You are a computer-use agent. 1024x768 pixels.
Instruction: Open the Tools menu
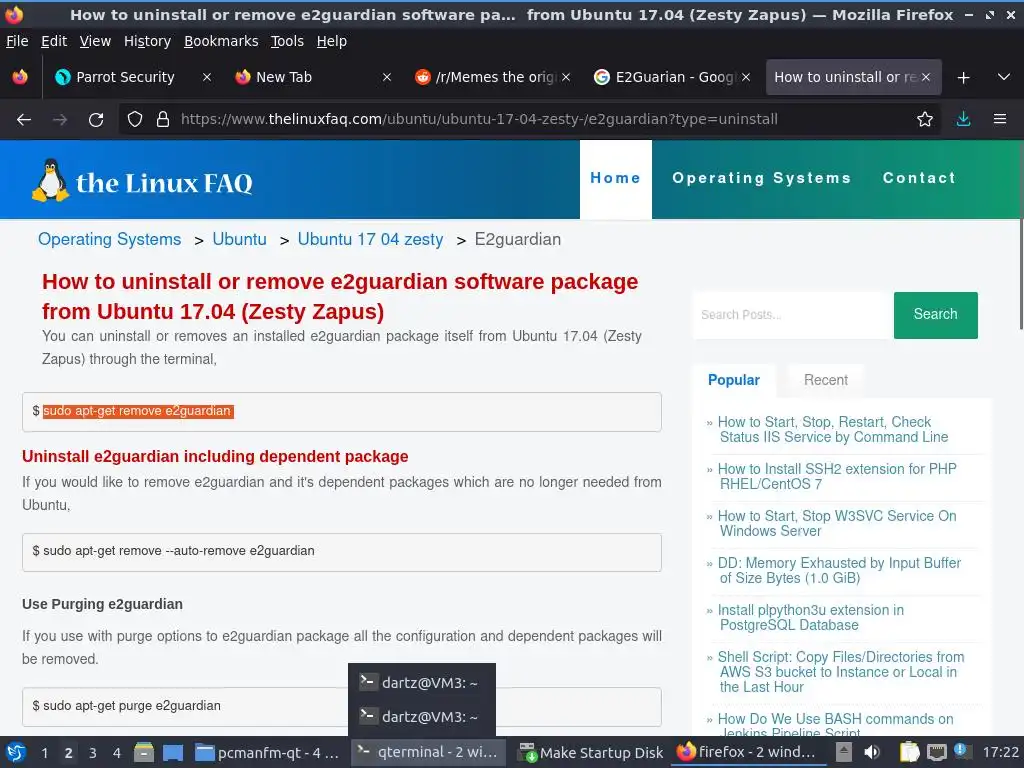pyautogui.click(x=287, y=41)
